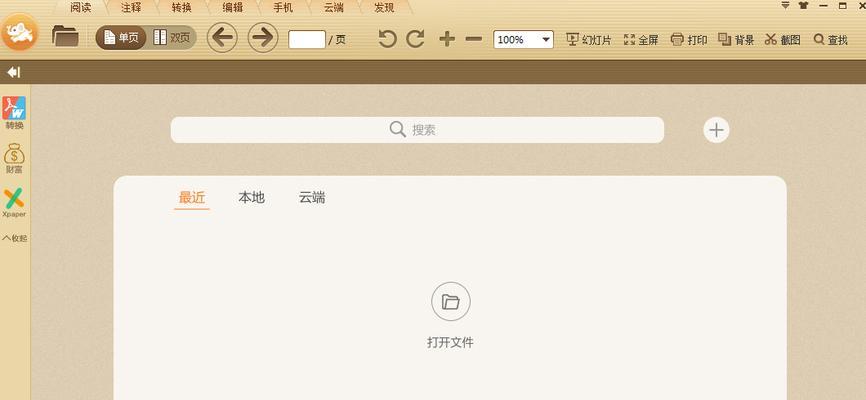Open the skin (shirt) icon in title bar
The width and height of the screenshot is (866, 400).
pos(803,6)
